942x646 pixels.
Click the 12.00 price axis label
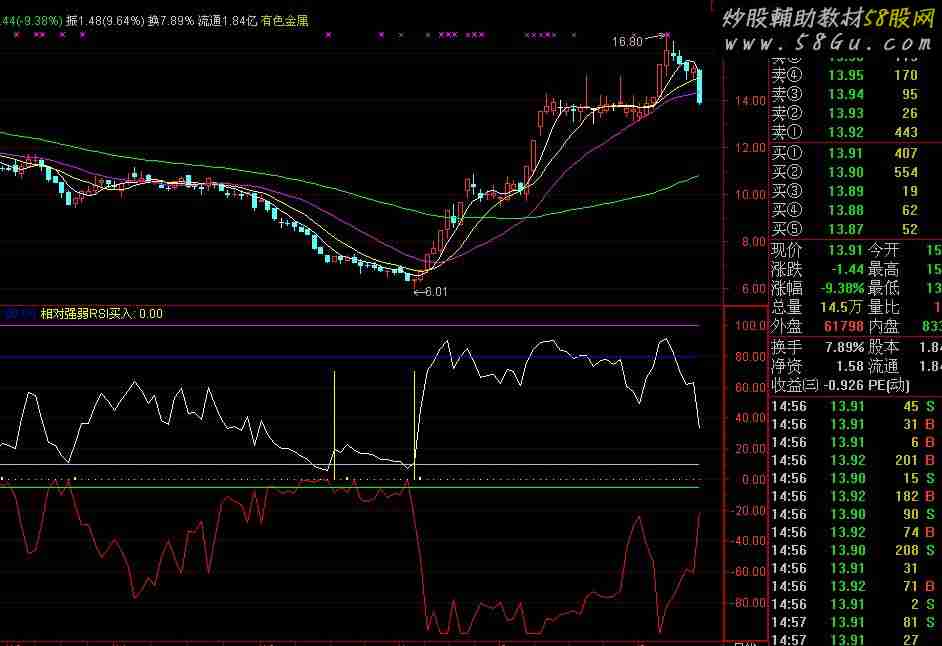750,148
